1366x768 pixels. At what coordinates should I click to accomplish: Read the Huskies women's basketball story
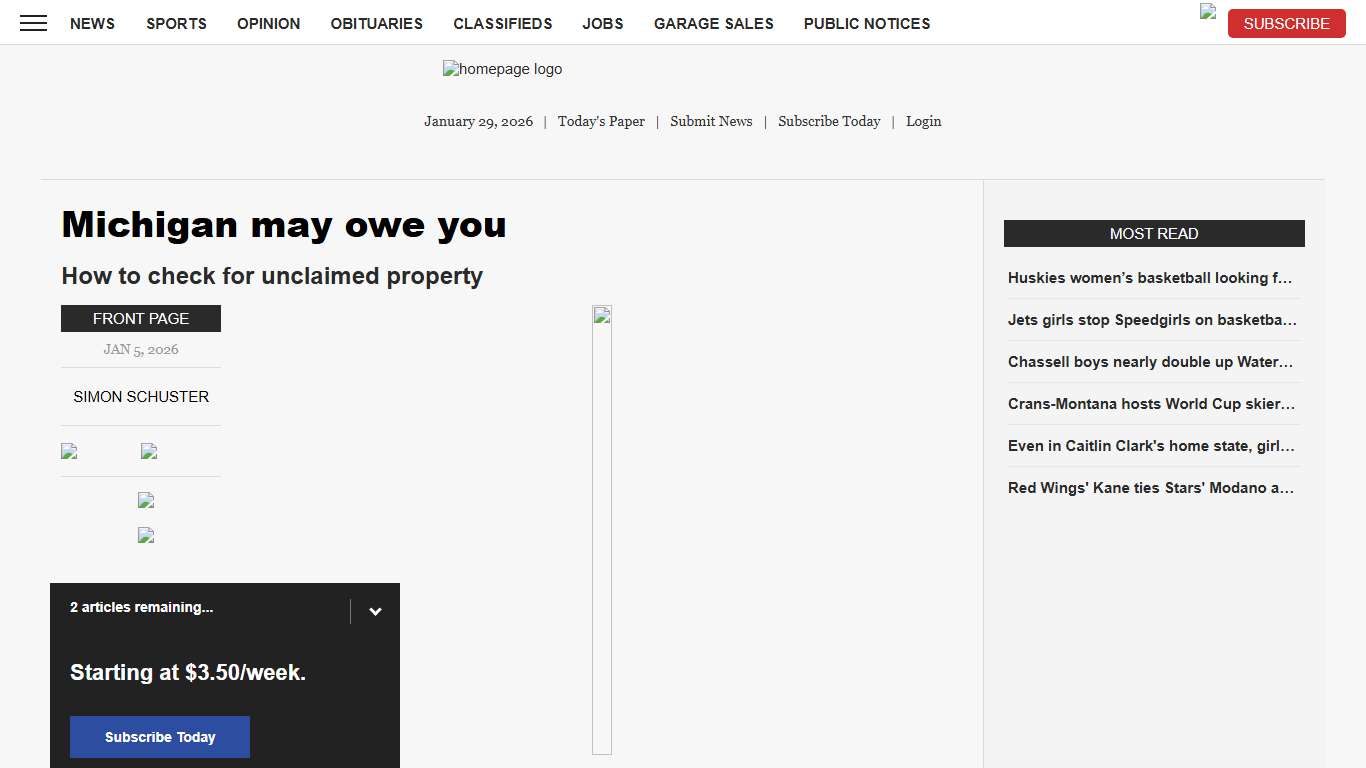pyautogui.click(x=1150, y=278)
